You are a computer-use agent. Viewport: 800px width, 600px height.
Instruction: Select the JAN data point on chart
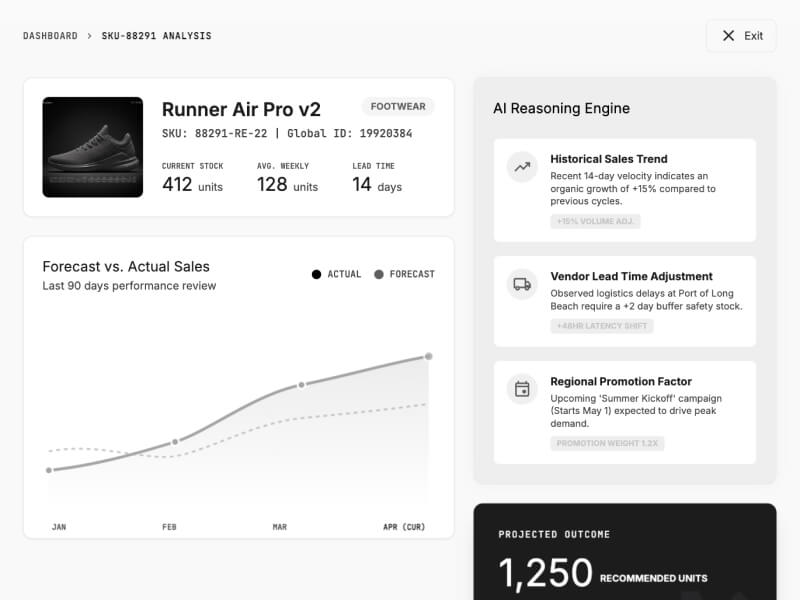tap(49, 470)
